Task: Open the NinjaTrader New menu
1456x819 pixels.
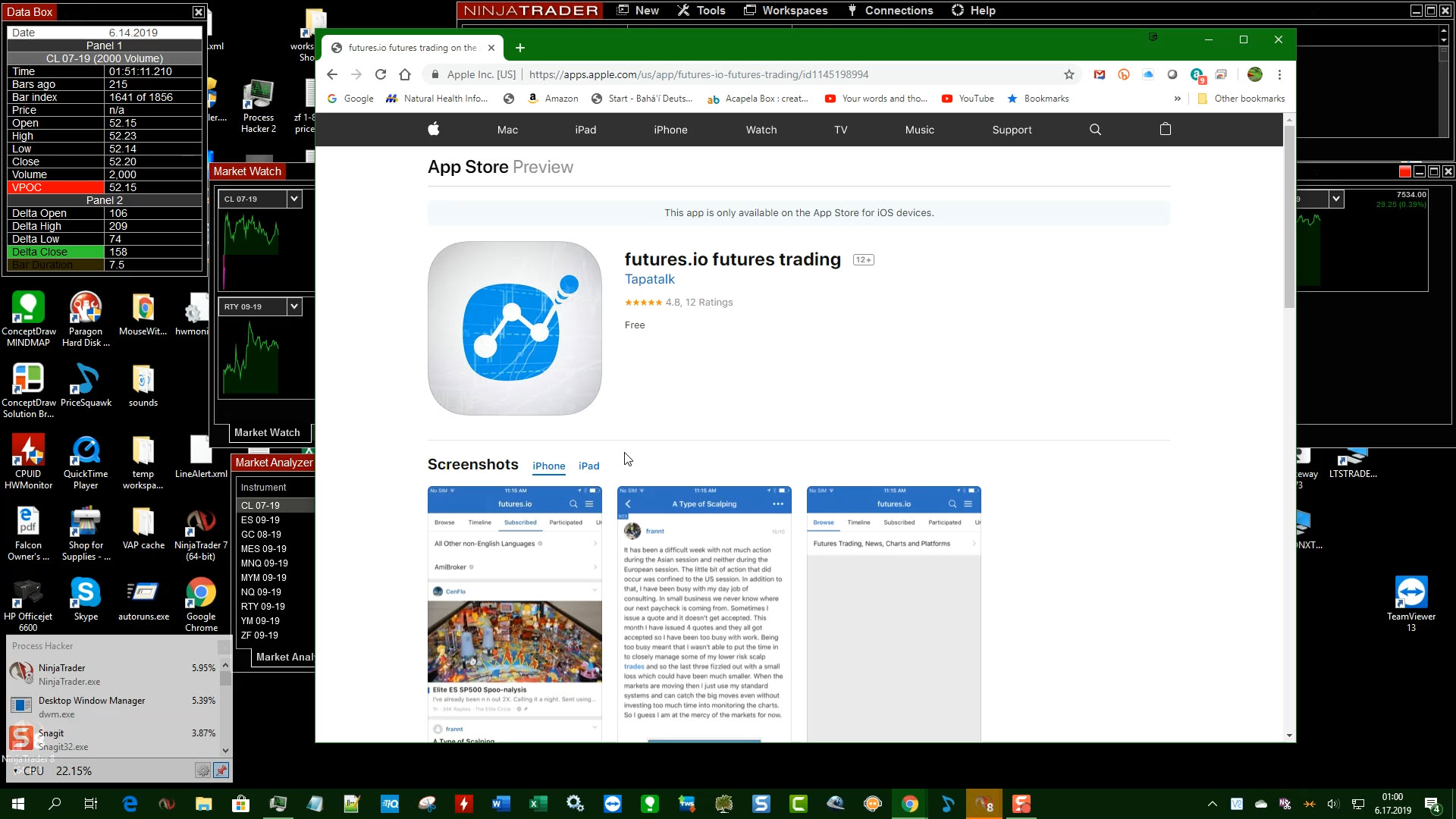Action: pos(638,11)
